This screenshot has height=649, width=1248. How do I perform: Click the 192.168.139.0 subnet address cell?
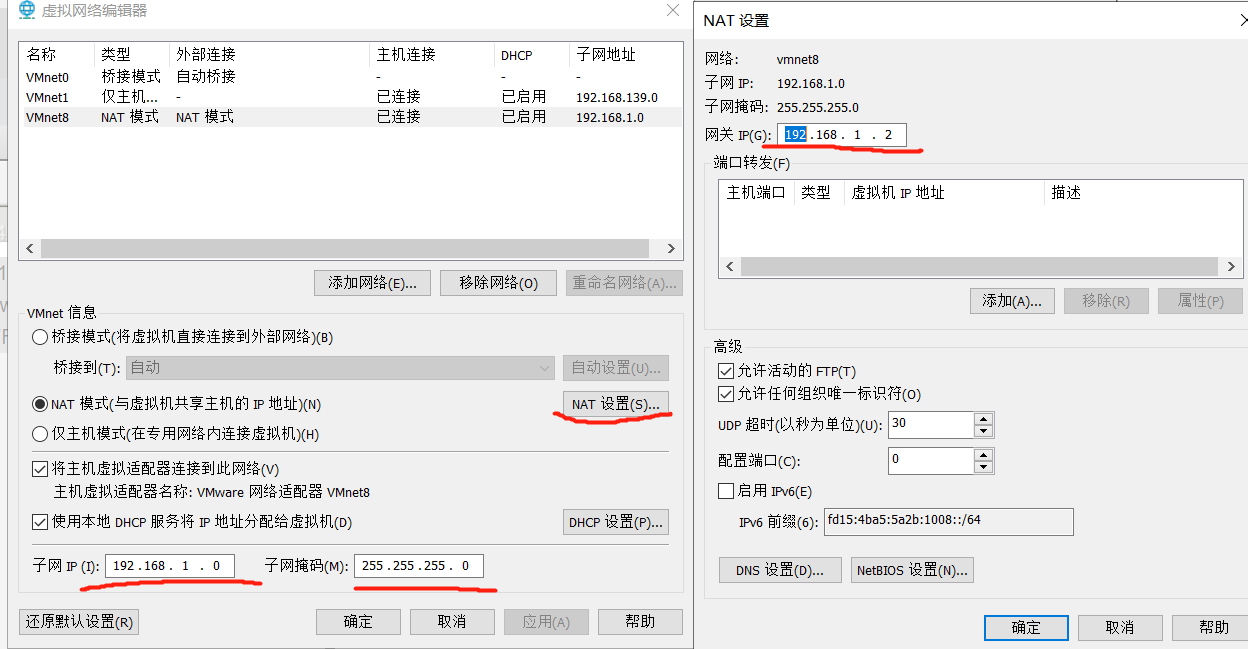point(617,97)
